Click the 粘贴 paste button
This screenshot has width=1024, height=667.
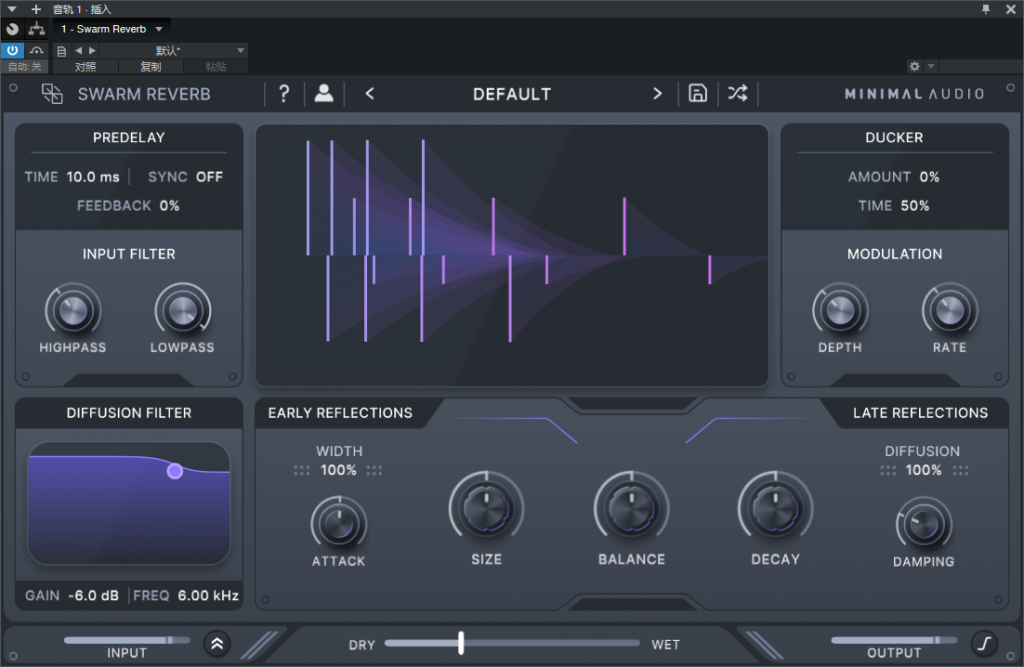[216, 67]
